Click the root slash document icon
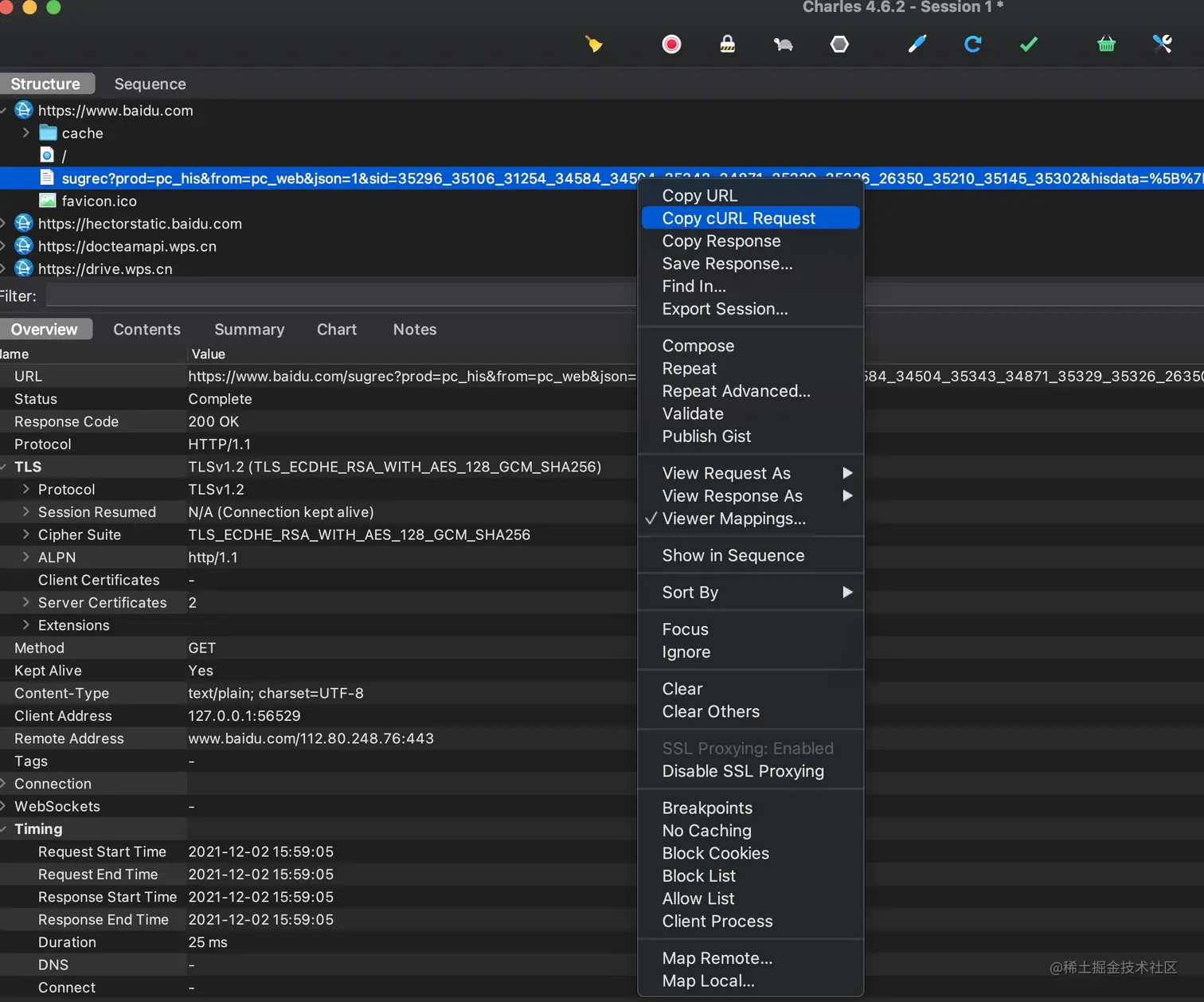Image resolution: width=1204 pixels, height=1002 pixels. click(47, 155)
